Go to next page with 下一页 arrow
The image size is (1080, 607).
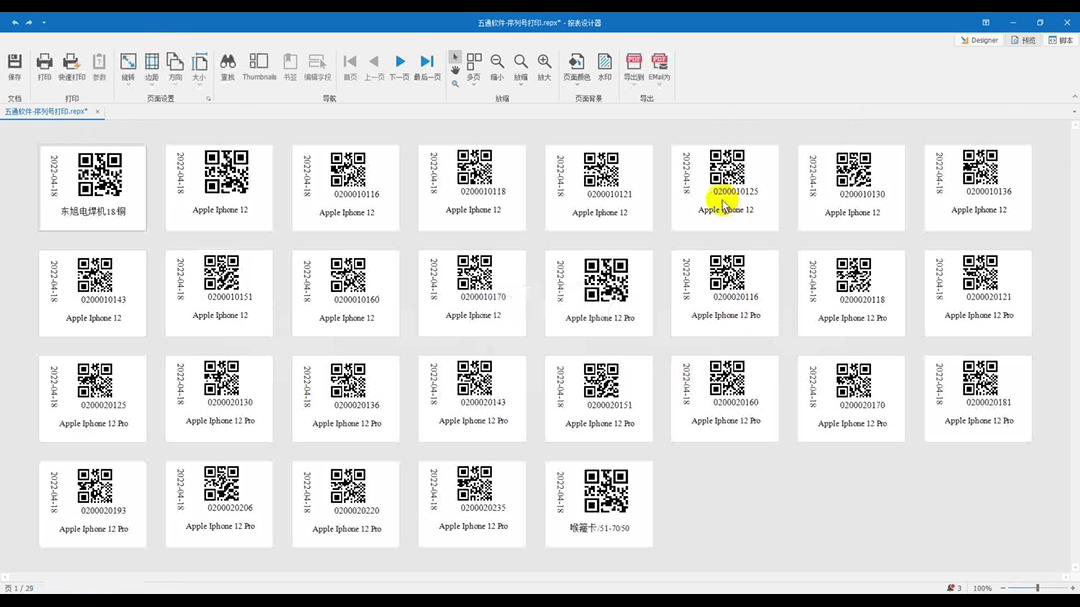click(x=400, y=62)
